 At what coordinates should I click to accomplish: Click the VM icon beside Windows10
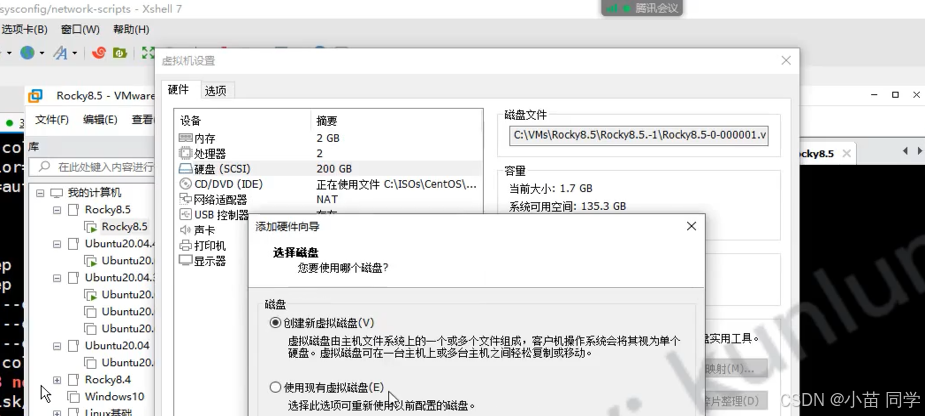[x=73, y=396]
